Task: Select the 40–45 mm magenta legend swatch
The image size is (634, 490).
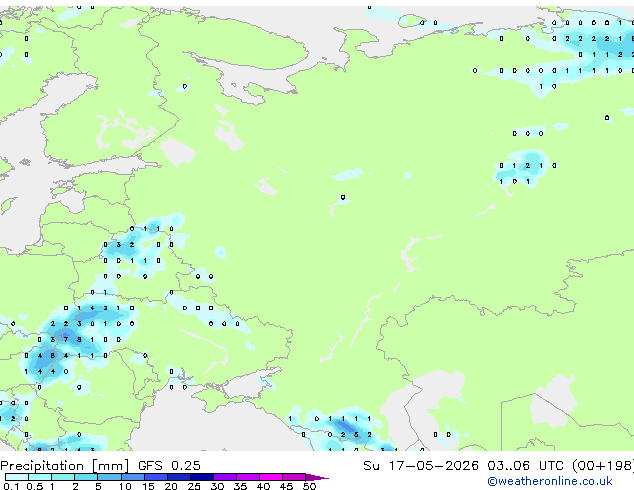Action: pyautogui.click(x=271, y=477)
